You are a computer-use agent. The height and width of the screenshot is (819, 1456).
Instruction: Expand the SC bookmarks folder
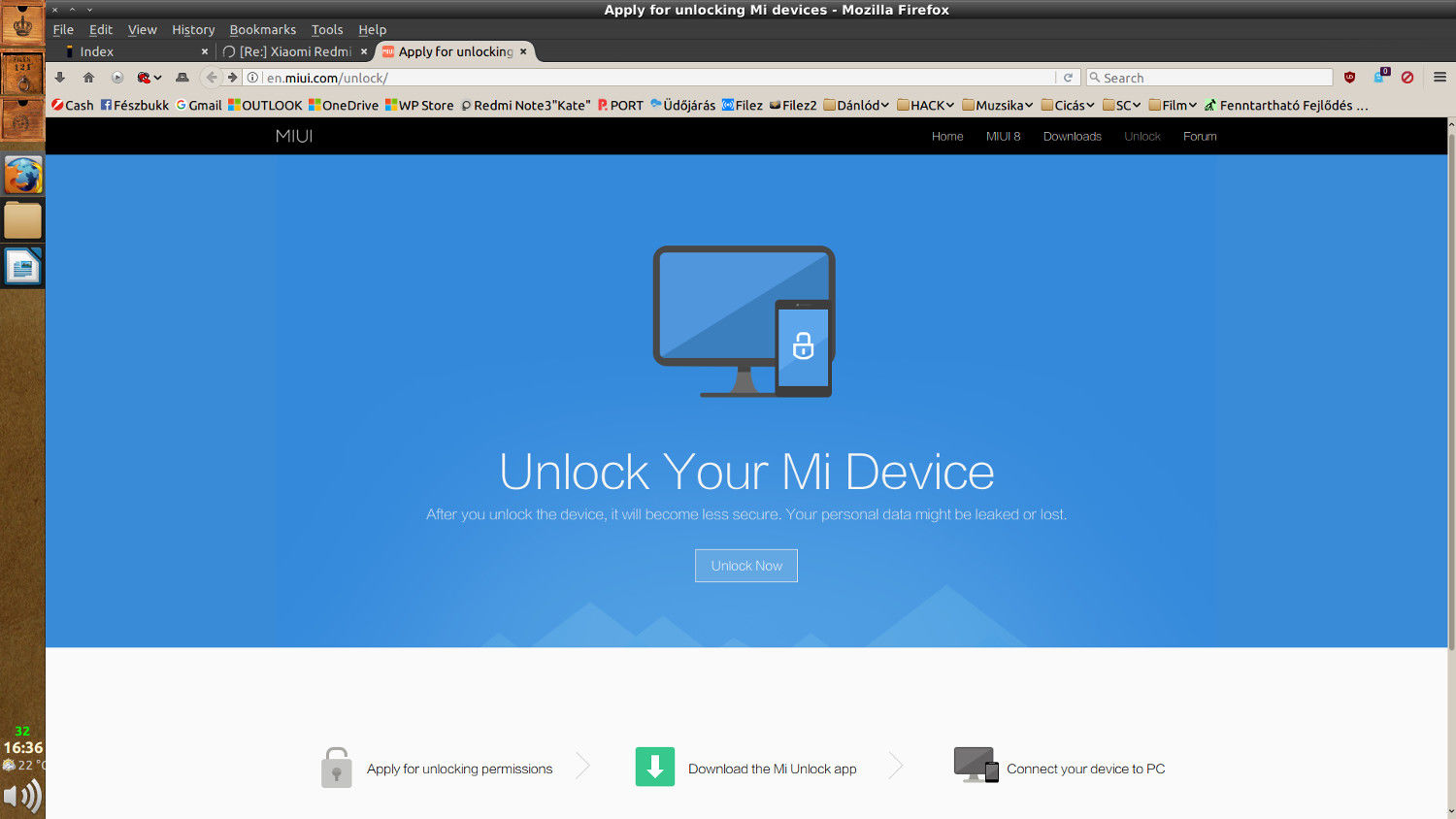pos(1121,105)
